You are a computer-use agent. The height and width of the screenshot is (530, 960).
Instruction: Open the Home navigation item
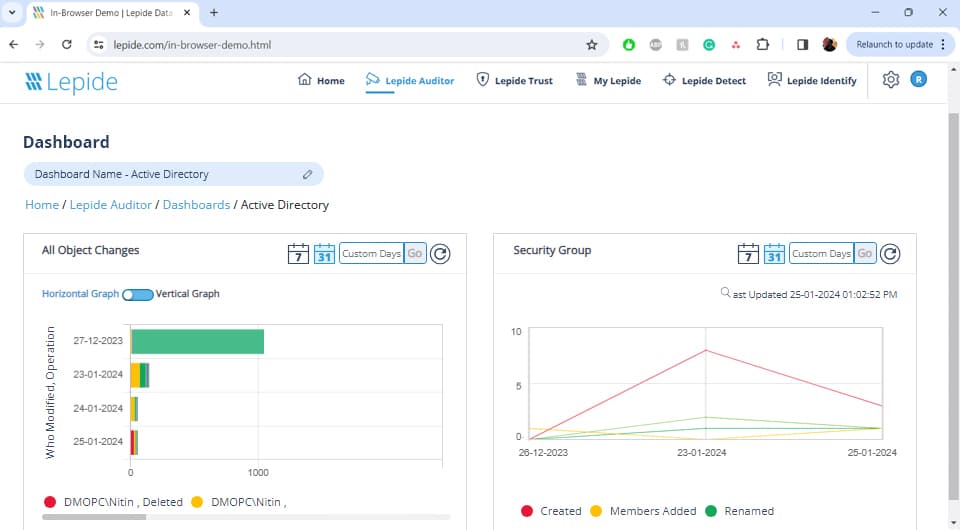[x=321, y=80]
